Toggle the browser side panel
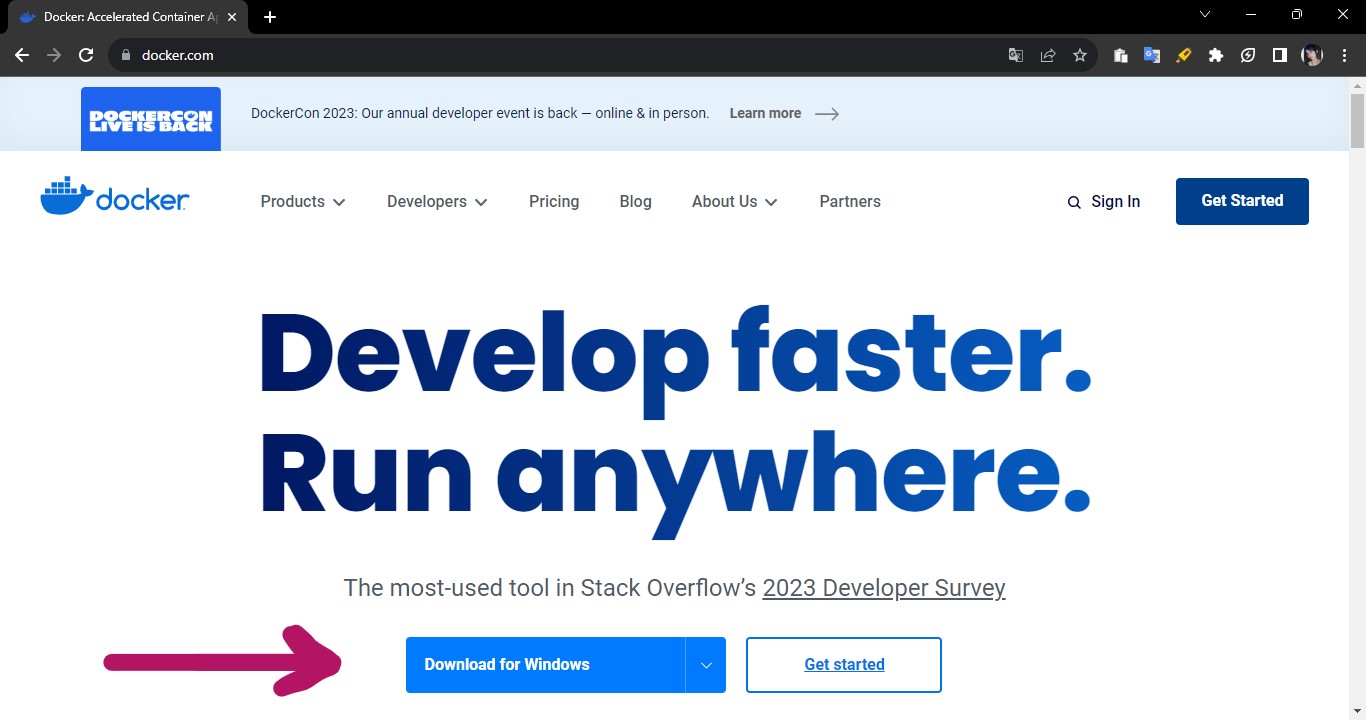Viewport: 1366px width, 720px height. tap(1280, 55)
